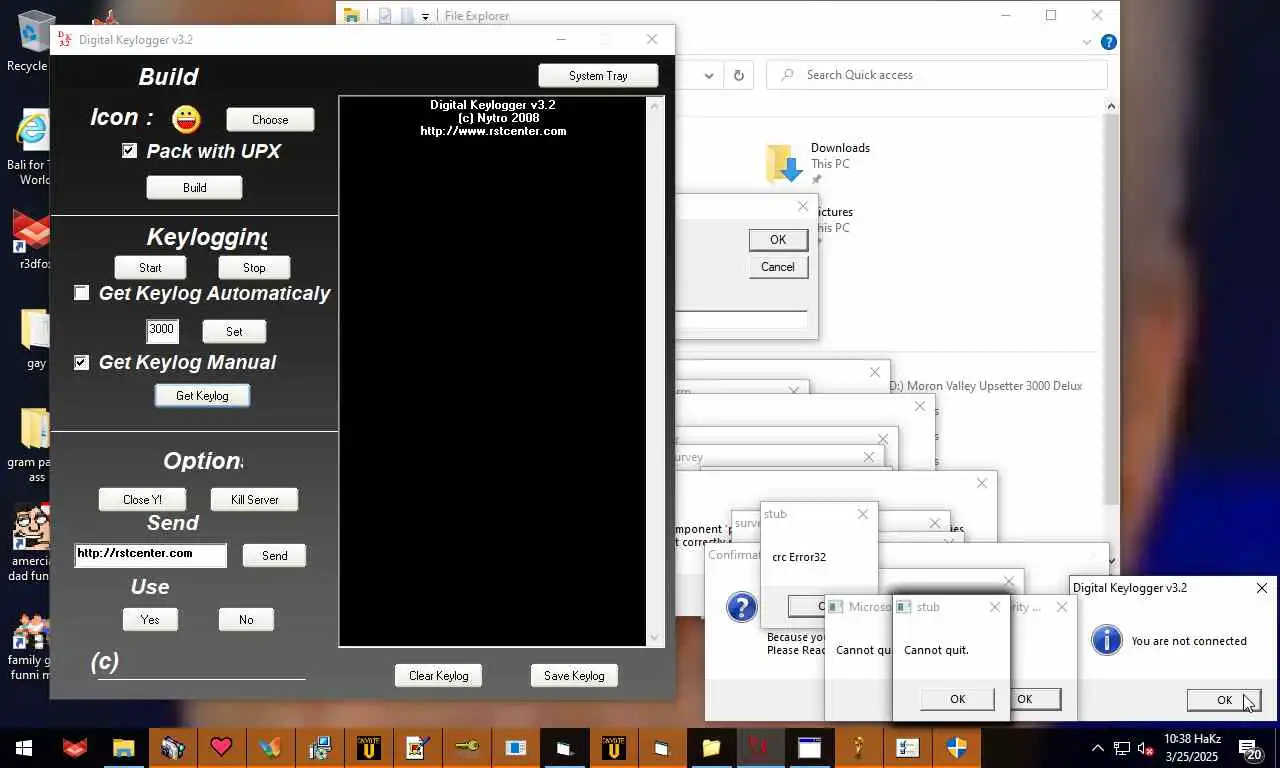Select the gay folder on desktop
Screen dimensions: 1280x768
(x=36, y=338)
